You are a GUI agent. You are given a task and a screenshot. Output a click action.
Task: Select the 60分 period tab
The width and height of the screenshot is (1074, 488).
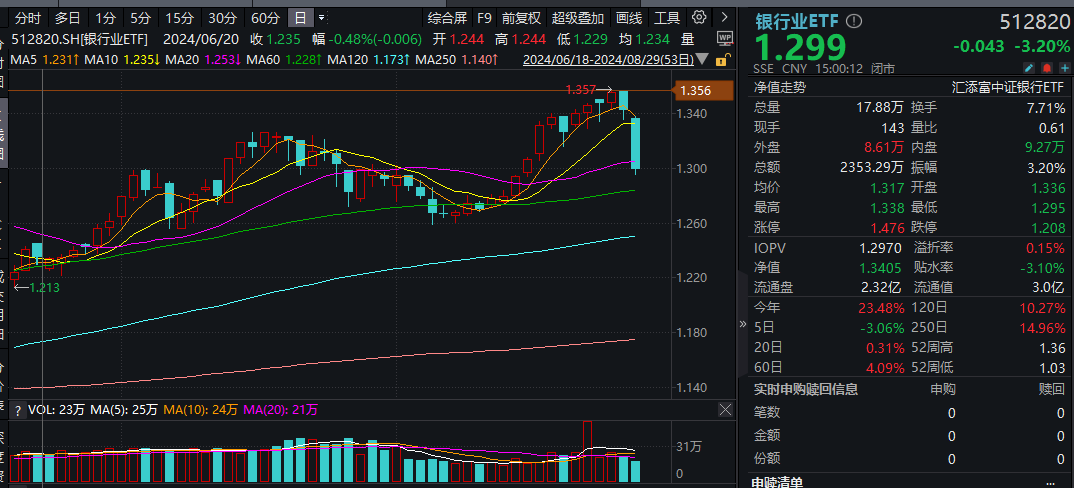tap(265, 18)
